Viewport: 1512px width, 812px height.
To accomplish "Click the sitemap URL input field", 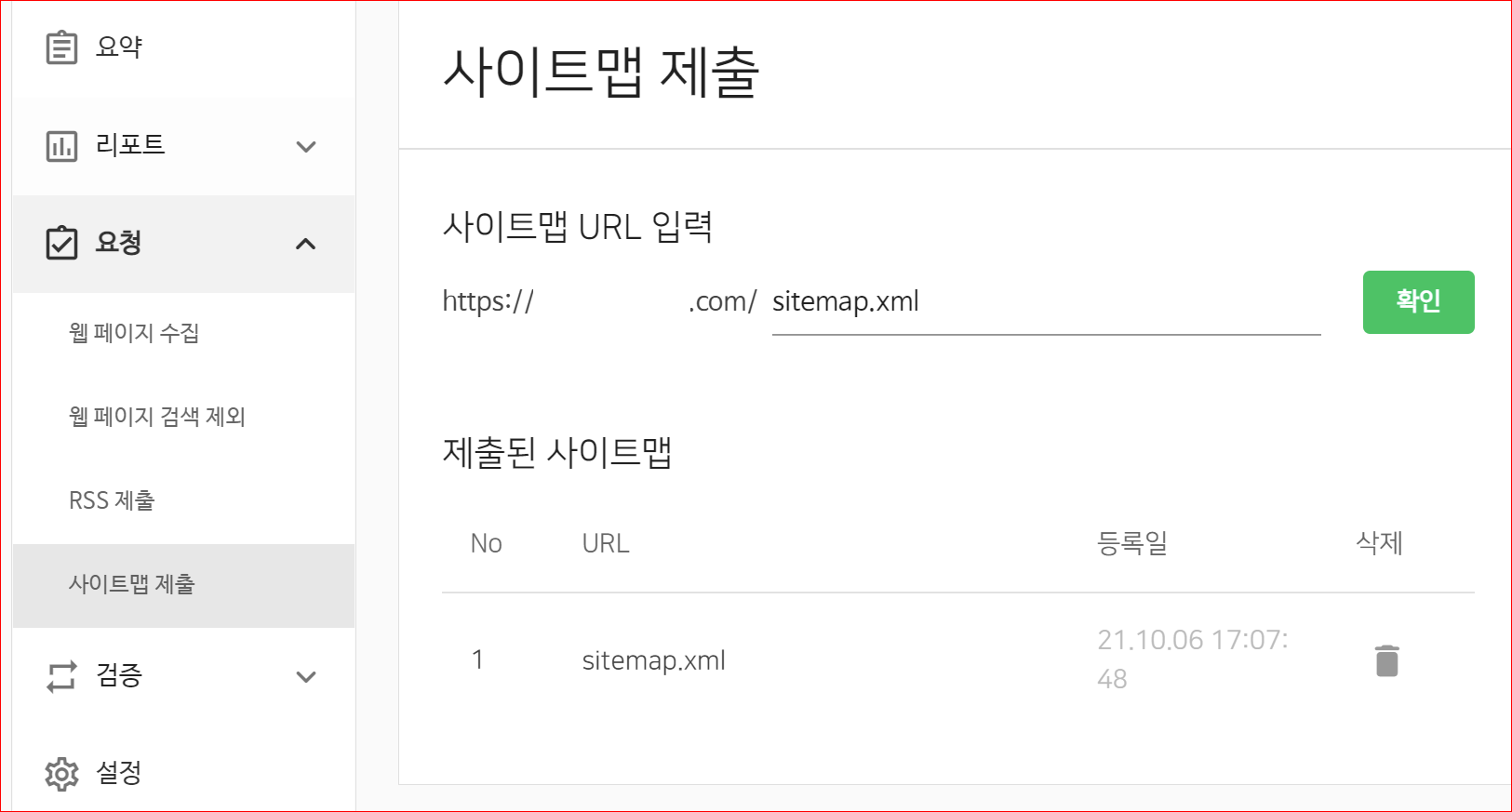I will pyautogui.click(x=1042, y=301).
